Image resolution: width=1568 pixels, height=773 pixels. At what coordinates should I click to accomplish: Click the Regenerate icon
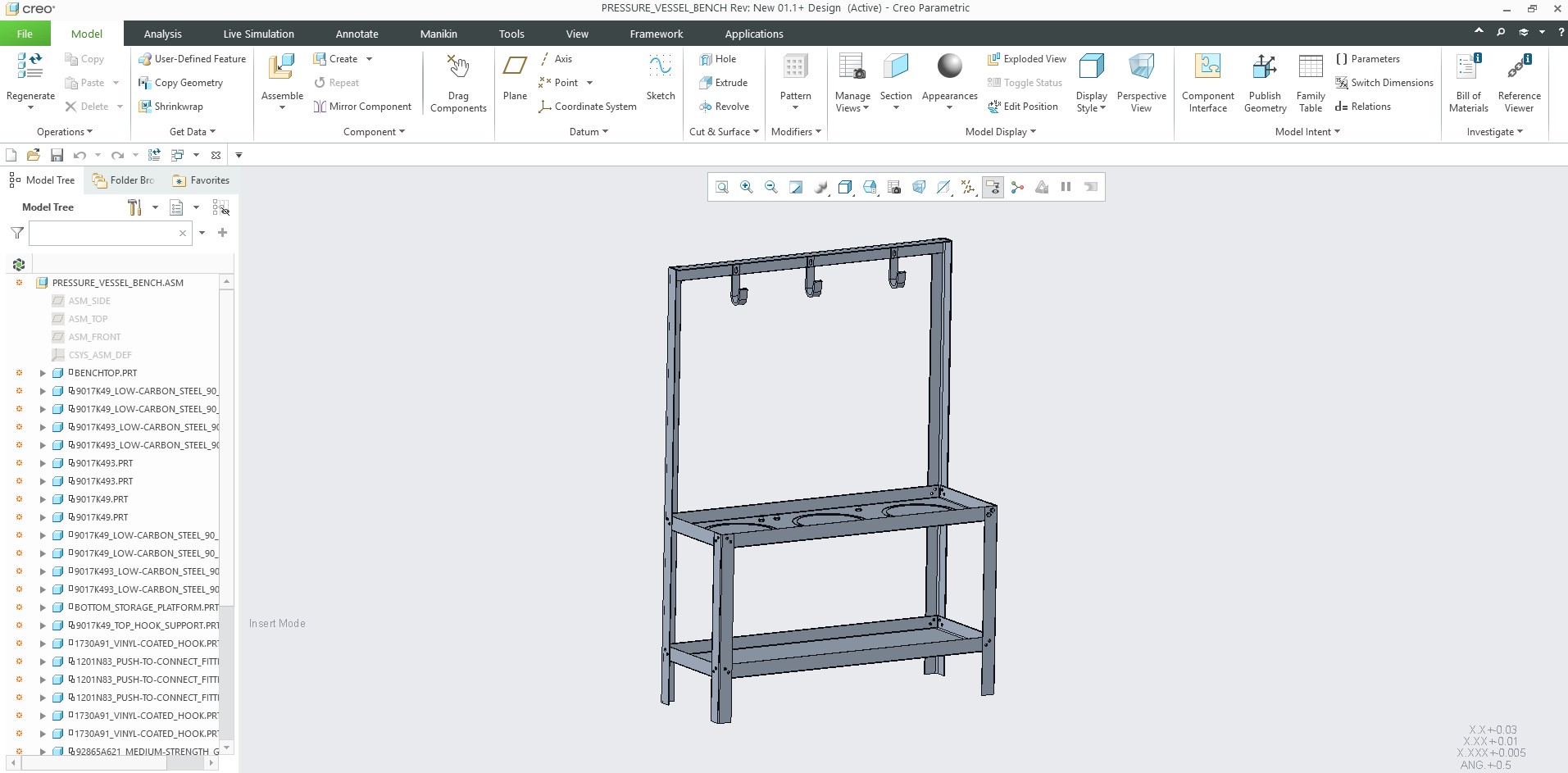tap(30, 66)
